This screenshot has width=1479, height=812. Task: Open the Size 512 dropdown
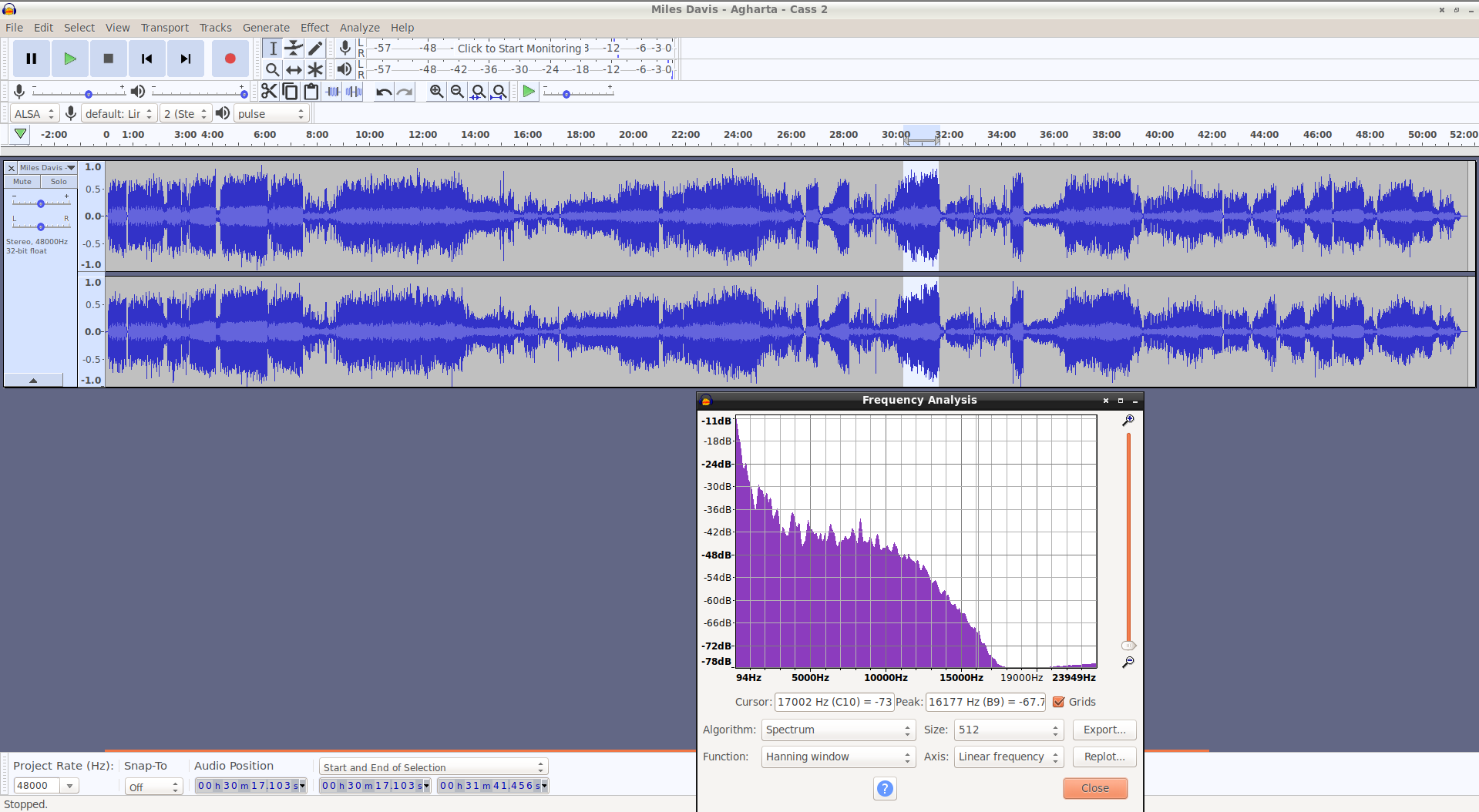tap(1009, 730)
